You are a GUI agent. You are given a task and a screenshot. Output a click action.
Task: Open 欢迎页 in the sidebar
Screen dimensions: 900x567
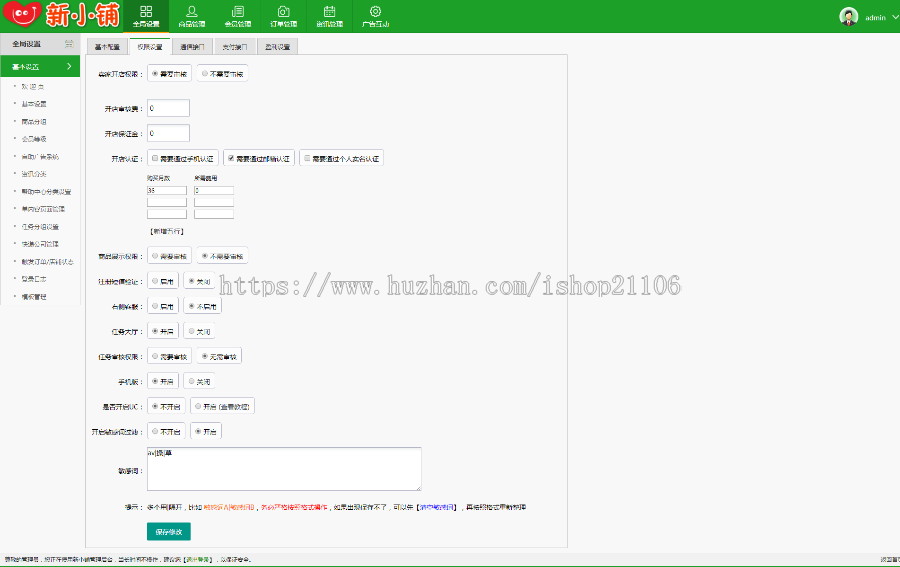click(33, 87)
